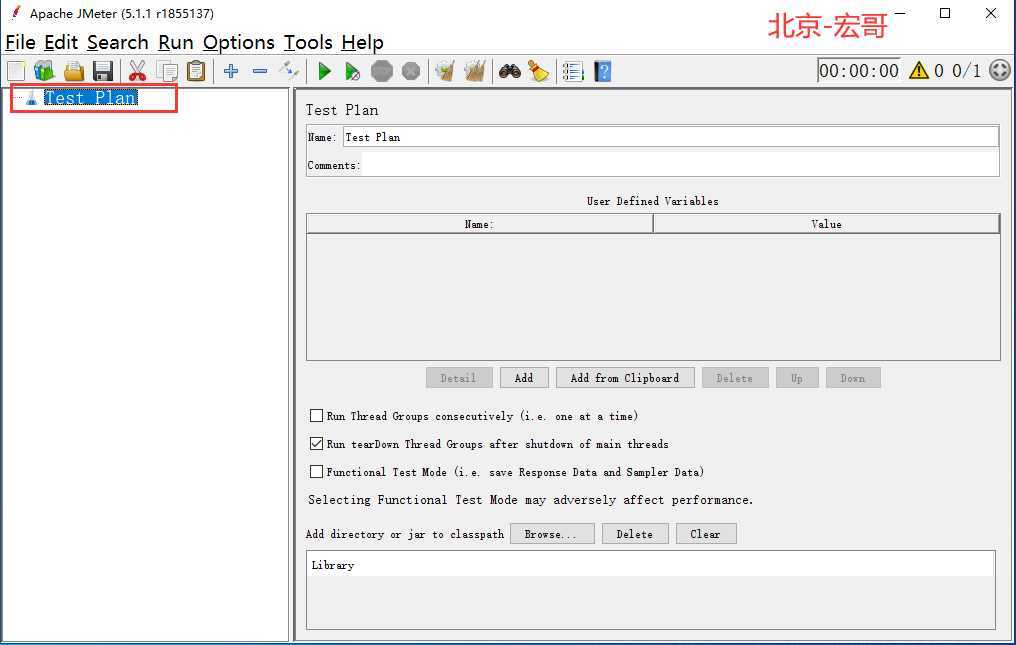Open Search with binoculars icon

[x=510, y=71]
